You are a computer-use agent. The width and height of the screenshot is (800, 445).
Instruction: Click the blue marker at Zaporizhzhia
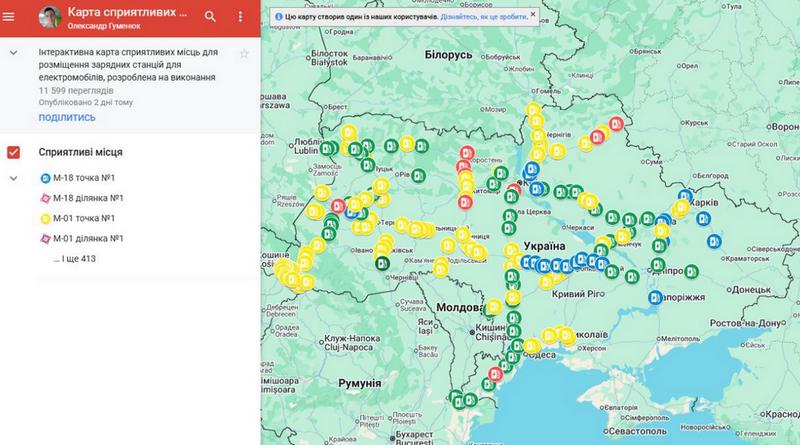click(x=656, y=297)
